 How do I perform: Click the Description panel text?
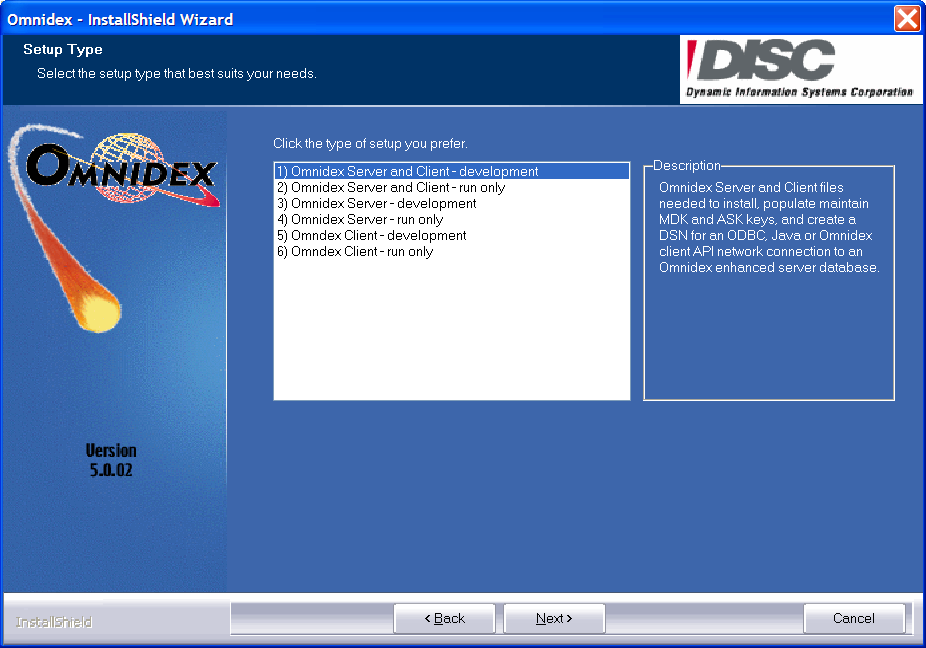pyautogui.click(x=768, y=228)
